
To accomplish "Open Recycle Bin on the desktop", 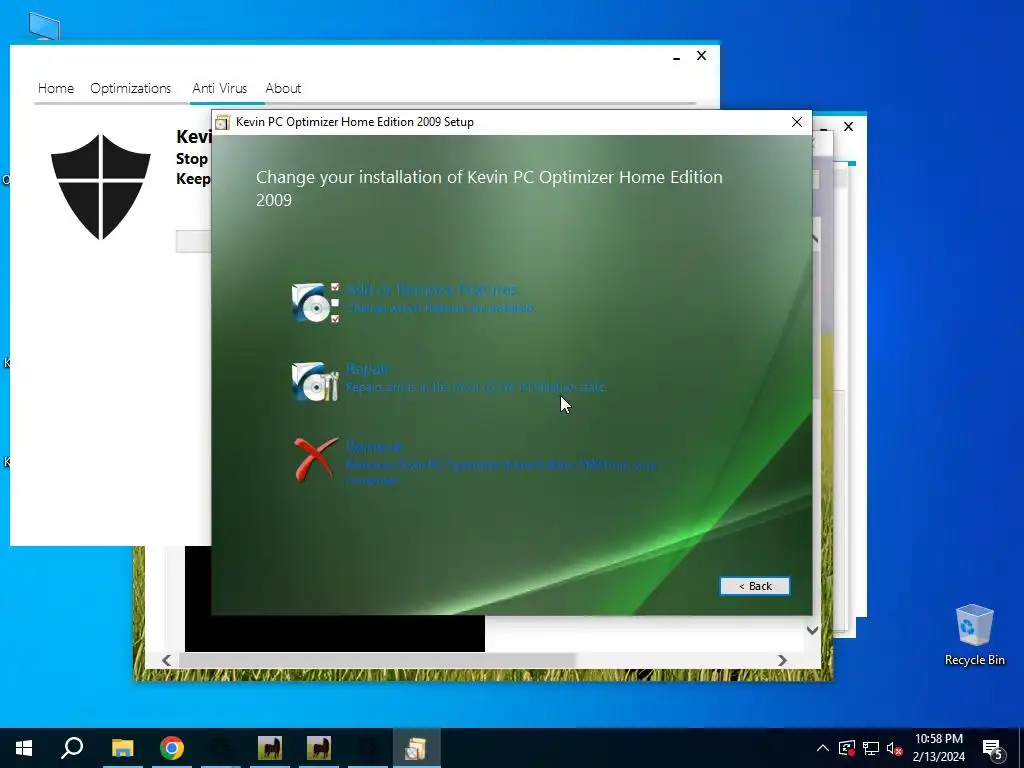I will point(974,635).
